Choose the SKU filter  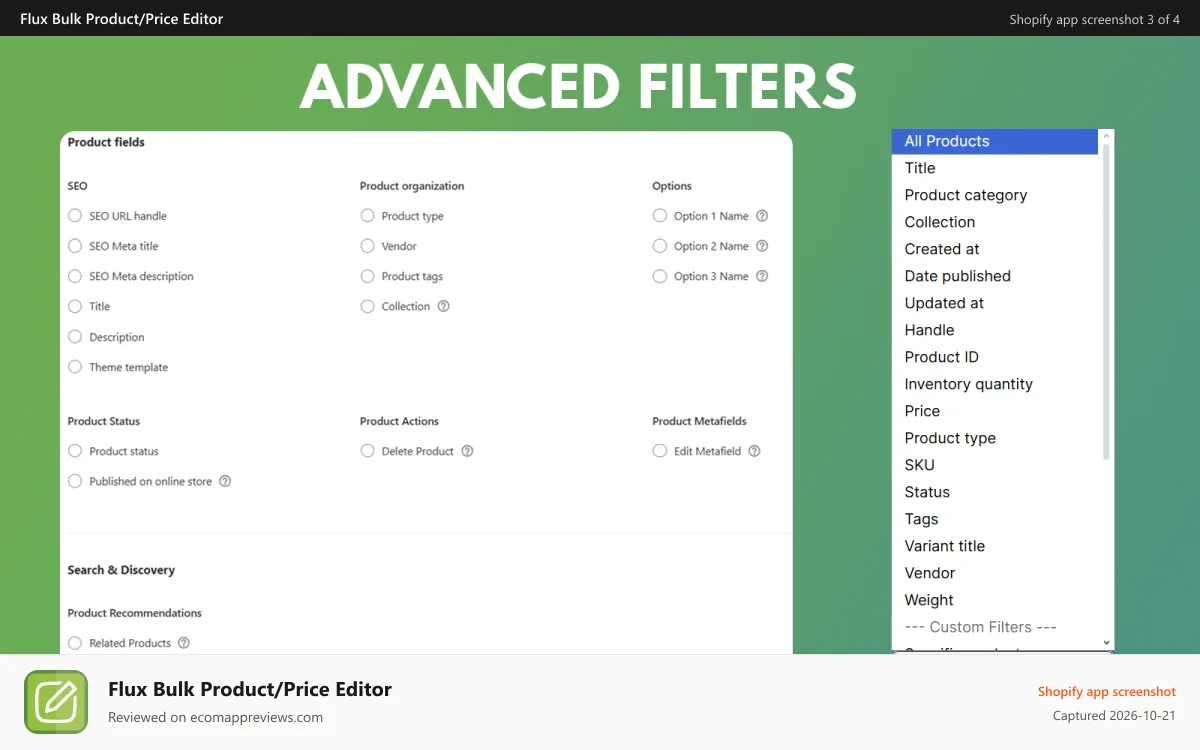tap(995, 465)
